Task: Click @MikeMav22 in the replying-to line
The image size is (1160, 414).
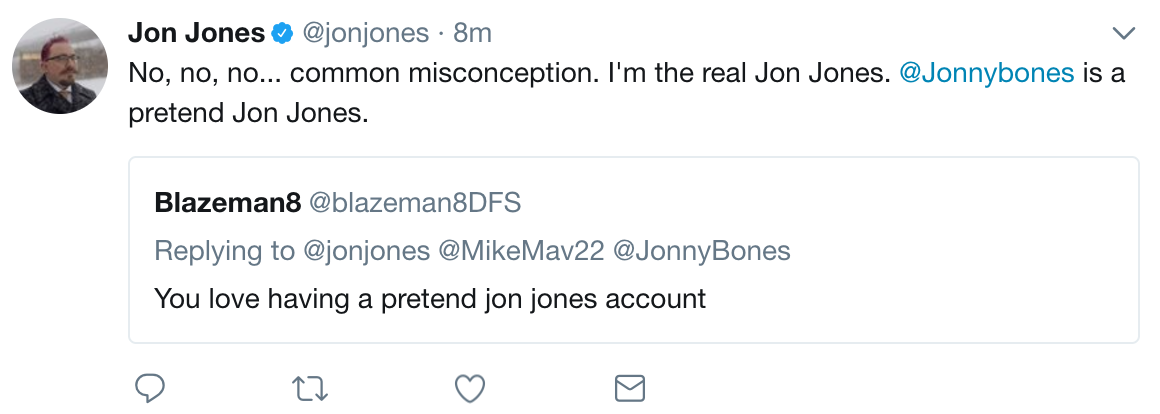Action: point(522,251)
